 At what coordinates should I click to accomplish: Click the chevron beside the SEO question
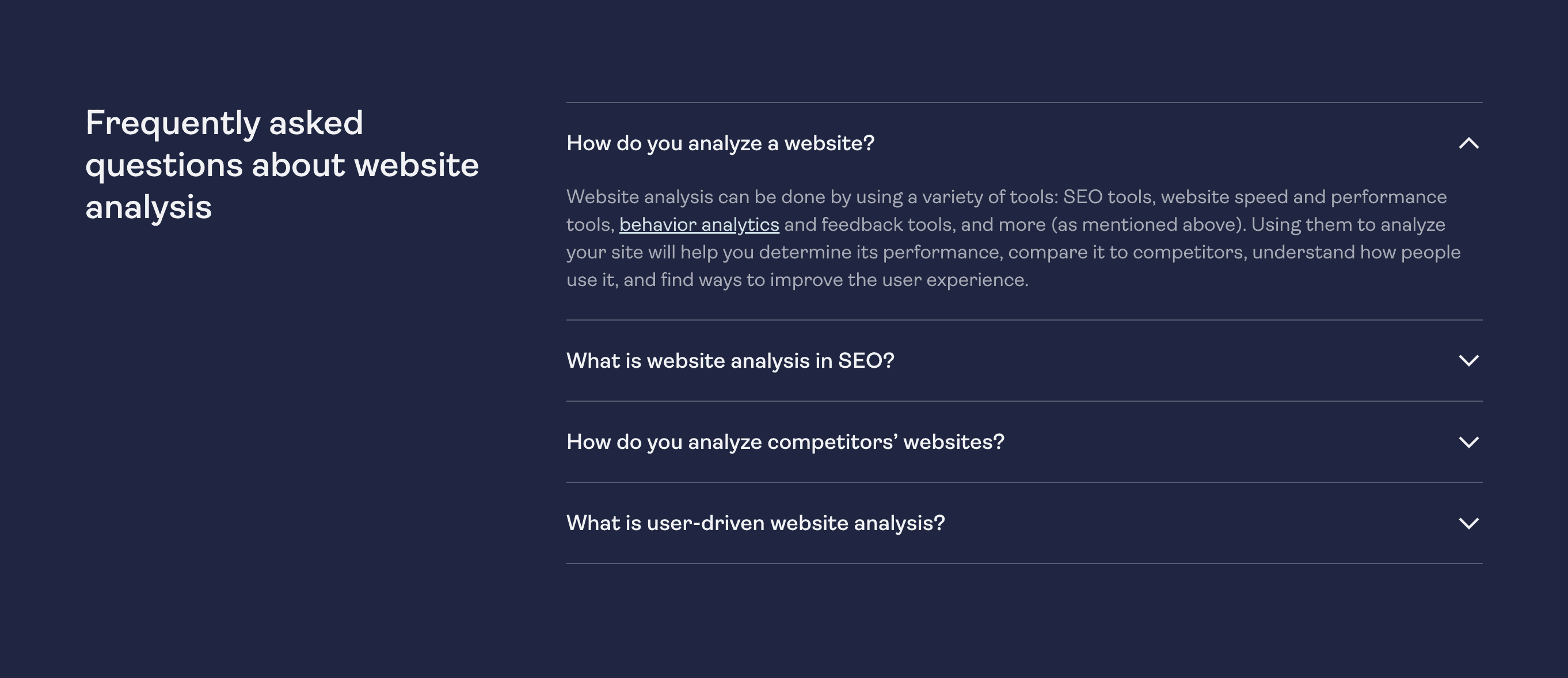(1469, 361)
